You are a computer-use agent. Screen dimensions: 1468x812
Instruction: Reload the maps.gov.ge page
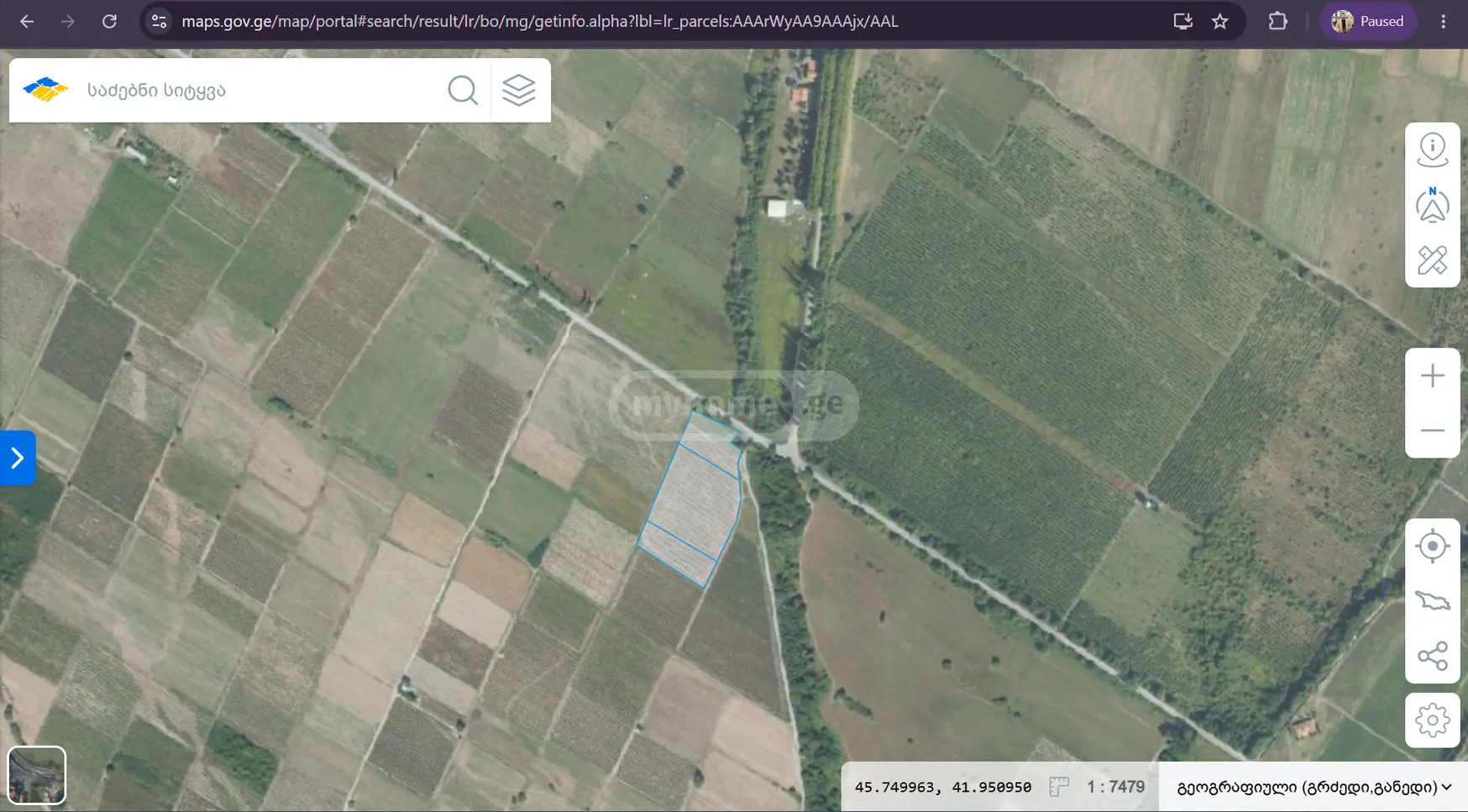coord(109,22)
